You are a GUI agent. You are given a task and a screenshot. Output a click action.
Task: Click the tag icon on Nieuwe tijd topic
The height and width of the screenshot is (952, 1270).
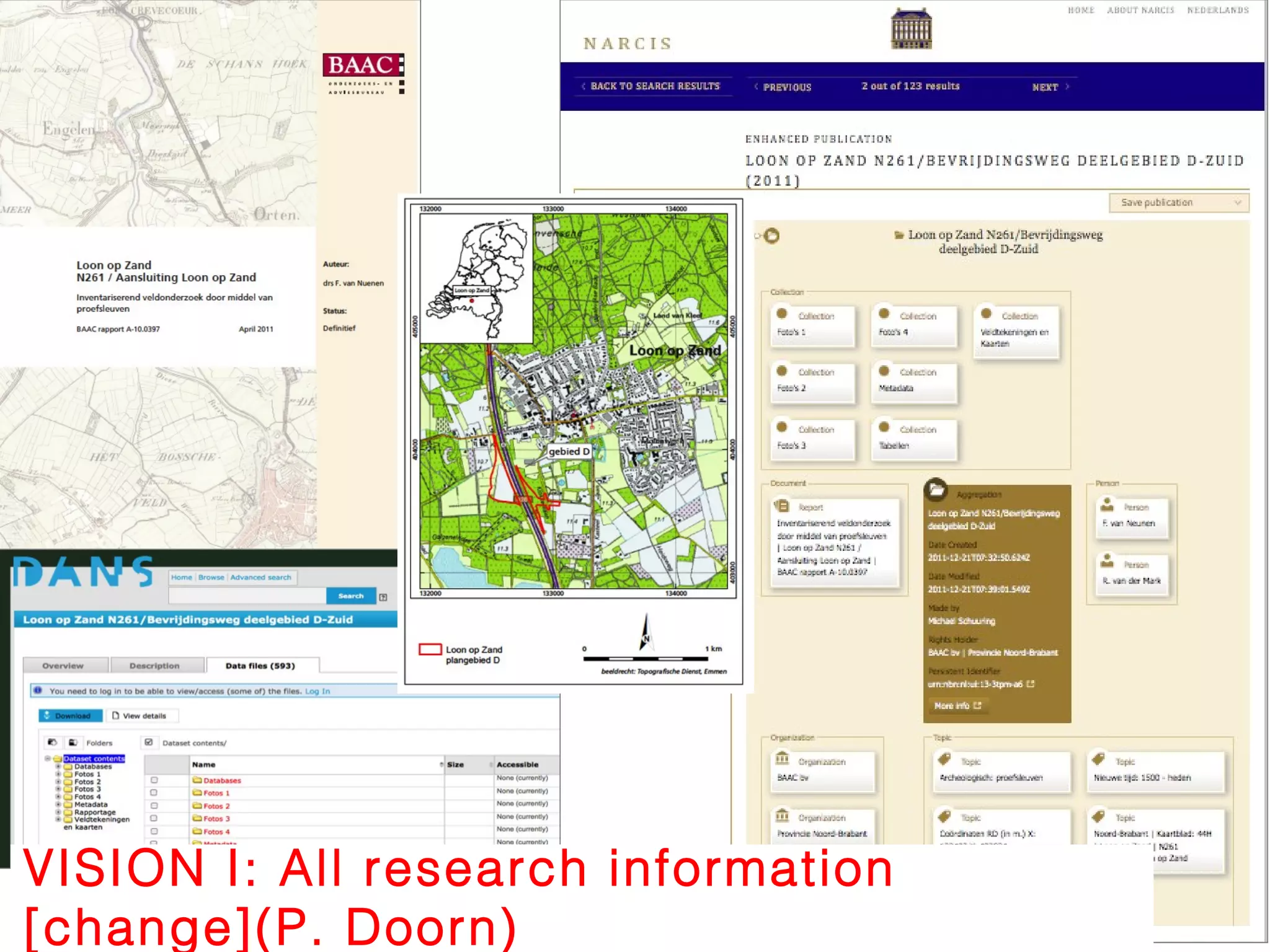(1098, 759)
